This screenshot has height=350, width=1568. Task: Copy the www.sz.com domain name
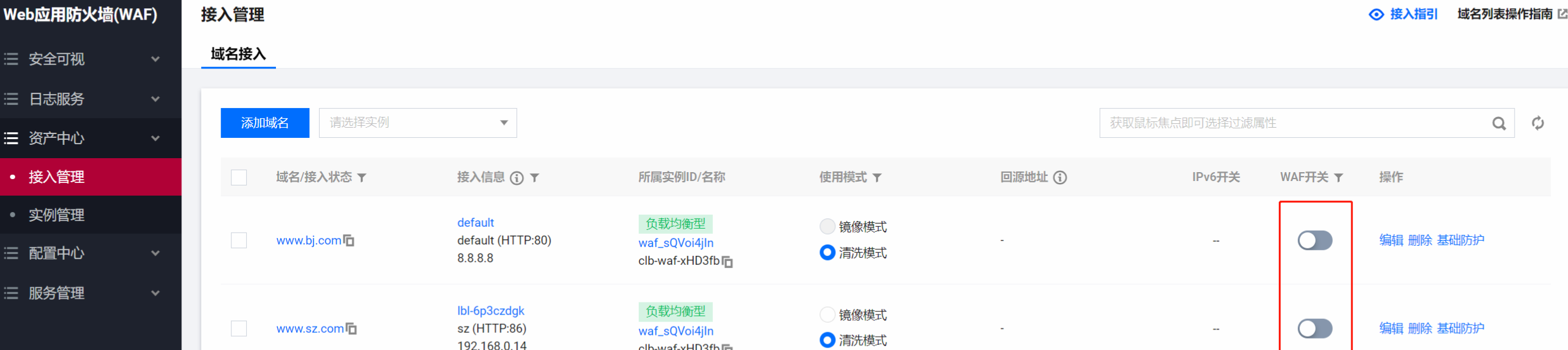(x=351, y=329)
